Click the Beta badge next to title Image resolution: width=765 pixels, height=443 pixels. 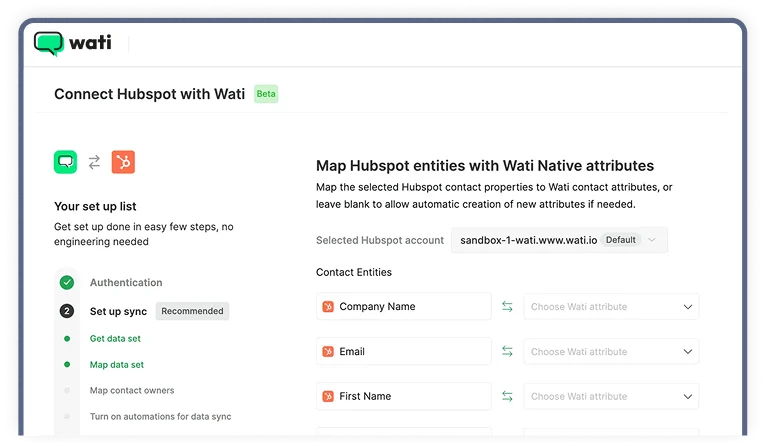point(265,94)
